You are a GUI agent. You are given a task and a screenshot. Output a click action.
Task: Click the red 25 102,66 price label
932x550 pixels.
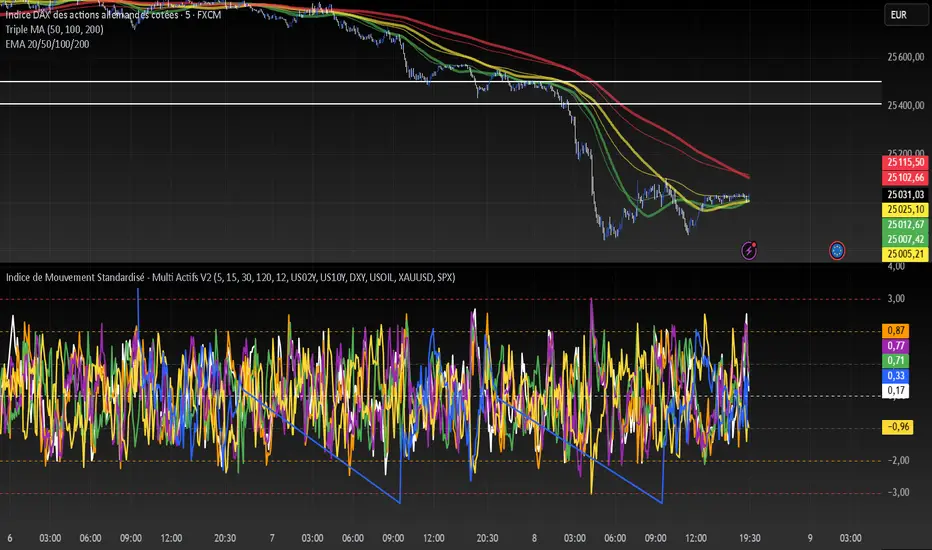tap(905, 177)
